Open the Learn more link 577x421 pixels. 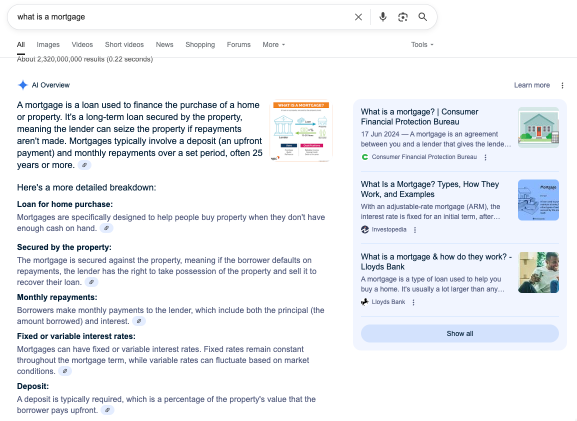[x=532, y=85]
